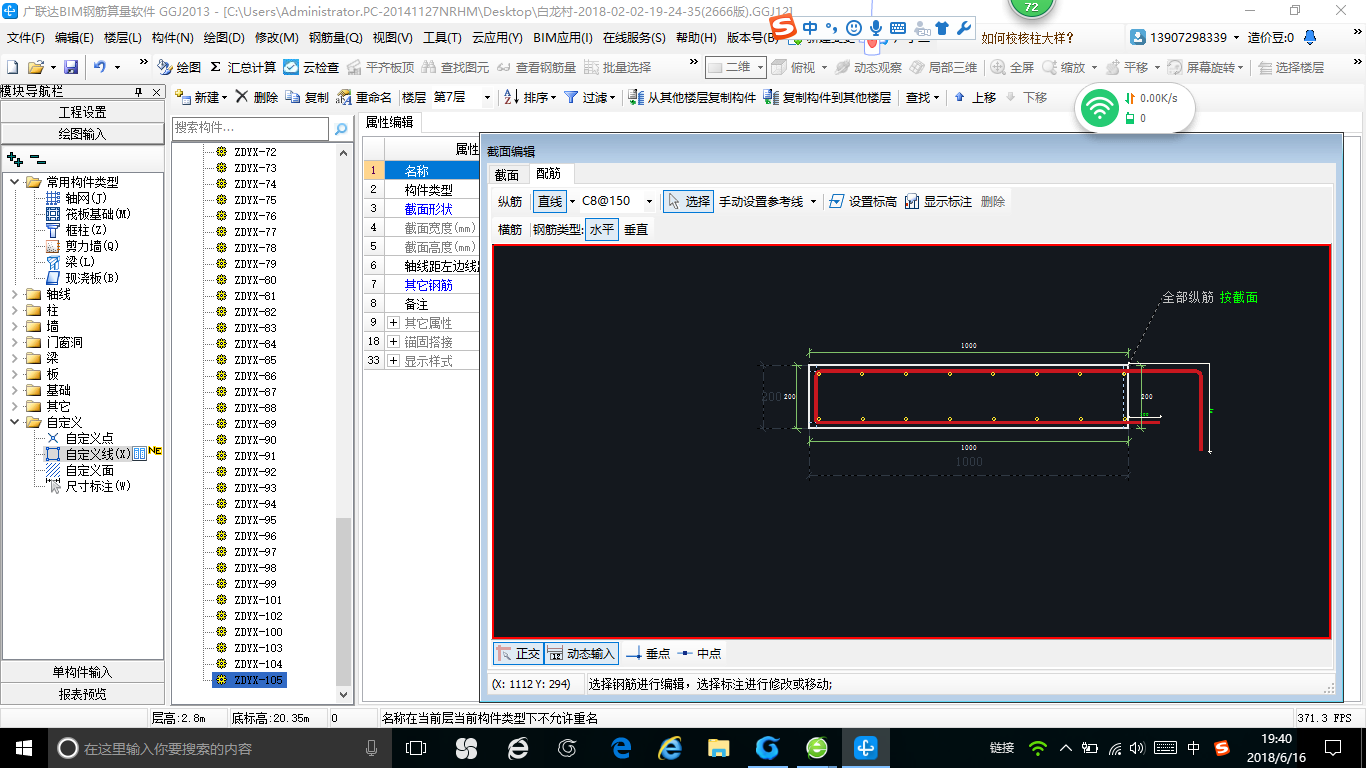Expand 其它属性 property row

coord(393,323)
